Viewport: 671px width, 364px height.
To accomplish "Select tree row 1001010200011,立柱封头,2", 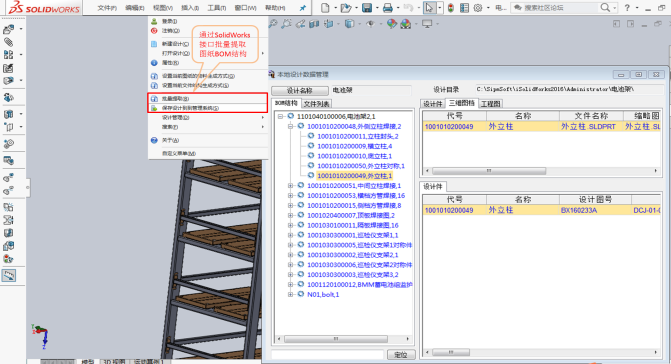I will click(x=358, y=136).
